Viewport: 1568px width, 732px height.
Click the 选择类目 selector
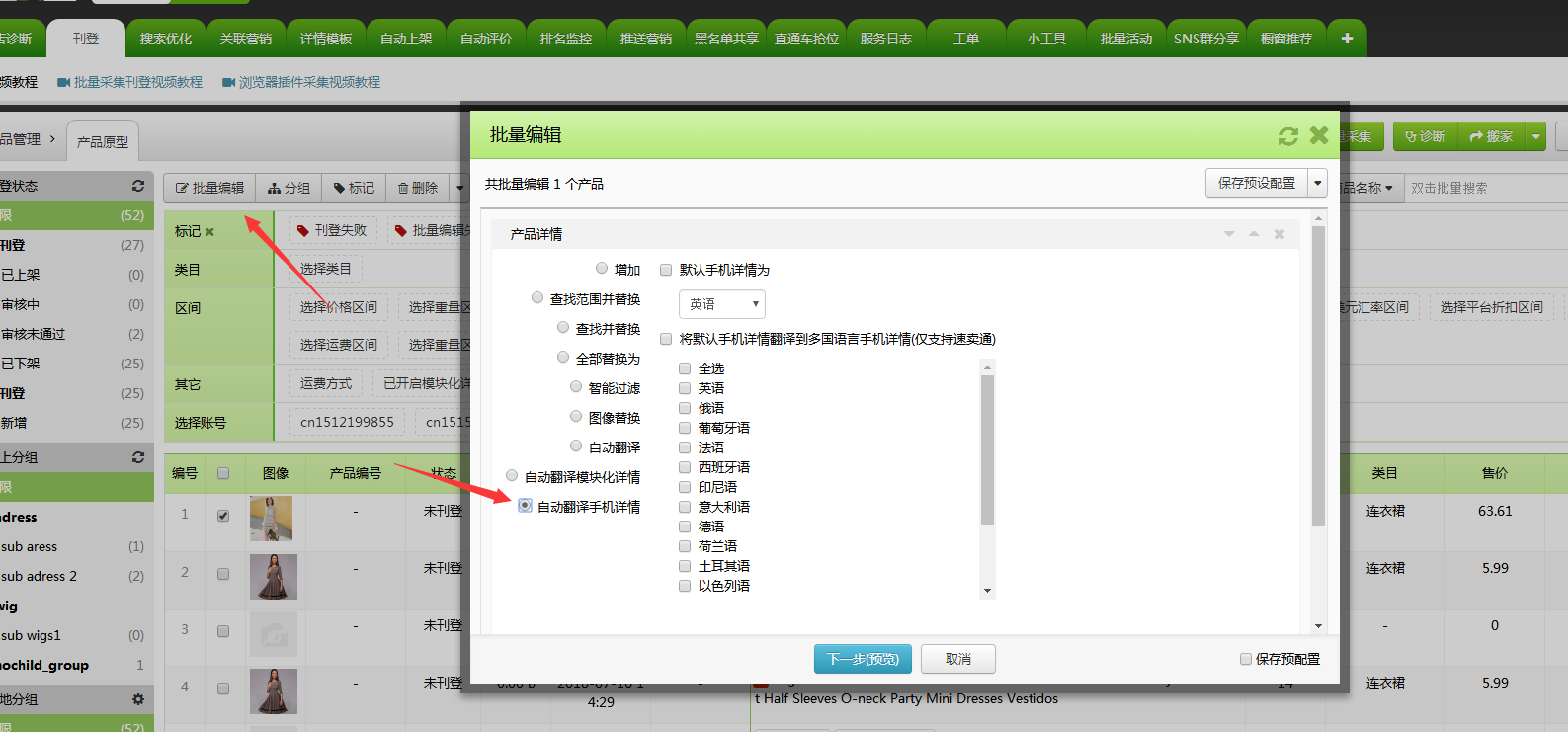(x=325, y=269)
